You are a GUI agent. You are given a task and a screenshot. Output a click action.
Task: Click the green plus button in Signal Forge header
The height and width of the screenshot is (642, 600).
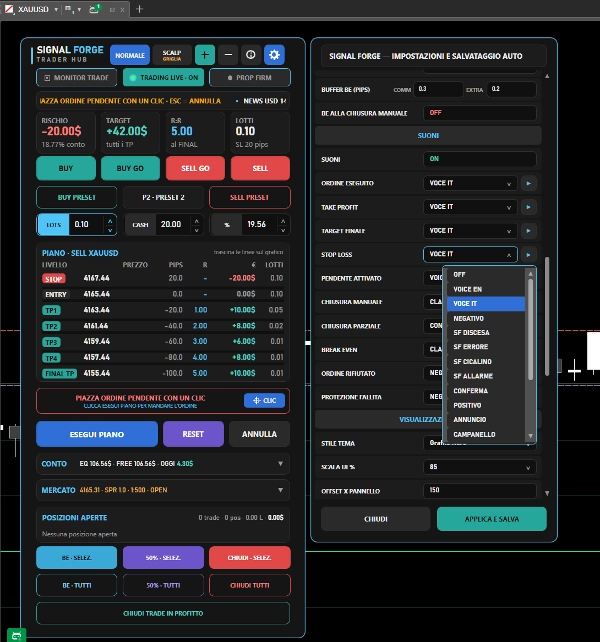click(205, 54)
